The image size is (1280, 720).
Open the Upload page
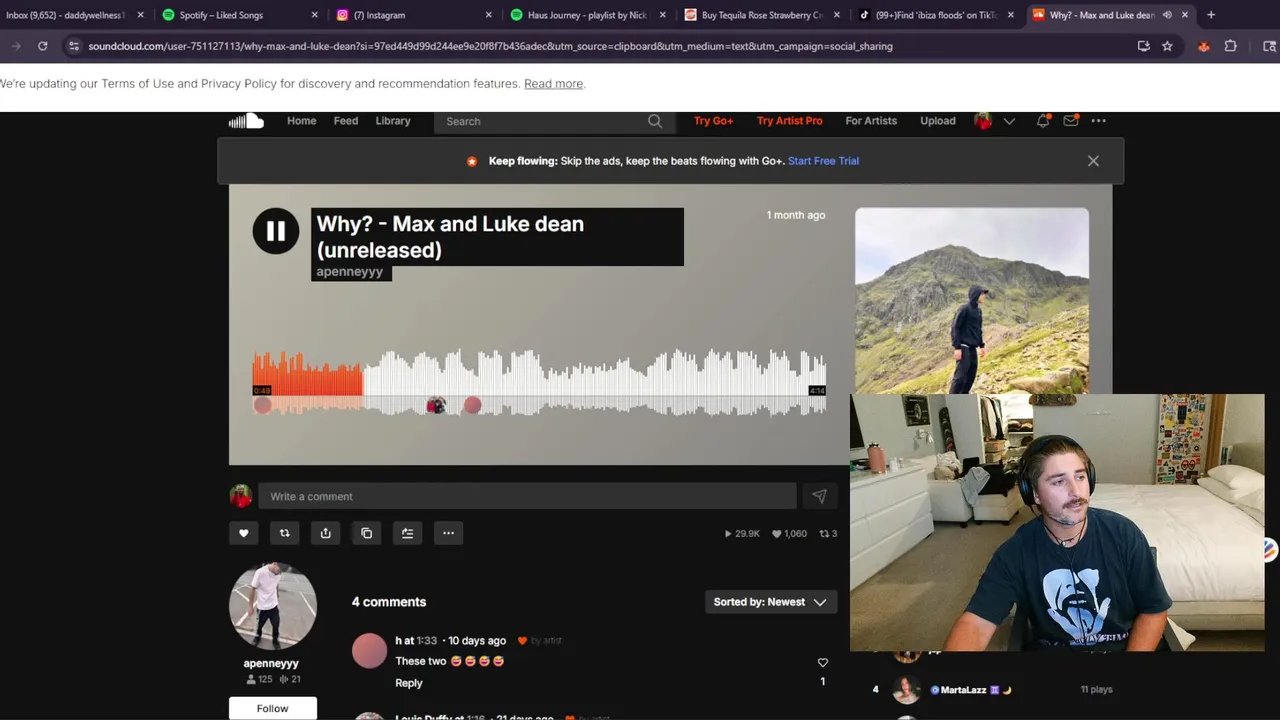tap(938, 121)
